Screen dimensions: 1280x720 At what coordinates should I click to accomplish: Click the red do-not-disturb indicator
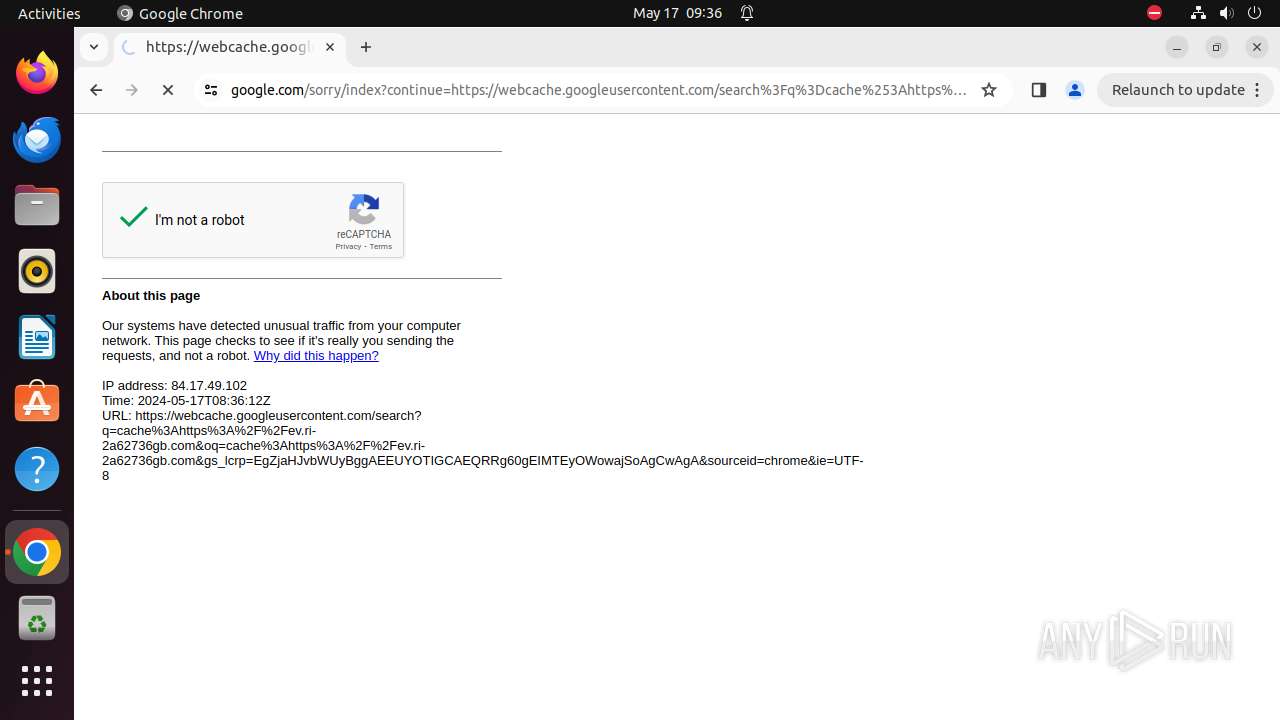pos(1154,13)
